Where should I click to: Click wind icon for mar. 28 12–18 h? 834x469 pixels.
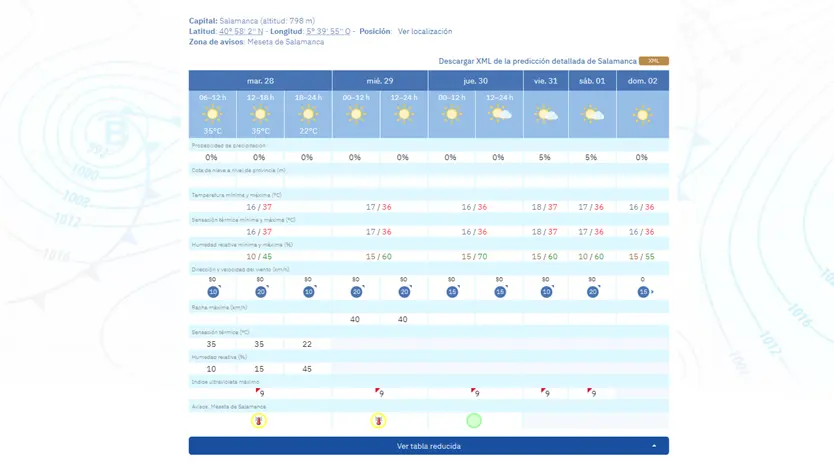[x=261, y=291]
